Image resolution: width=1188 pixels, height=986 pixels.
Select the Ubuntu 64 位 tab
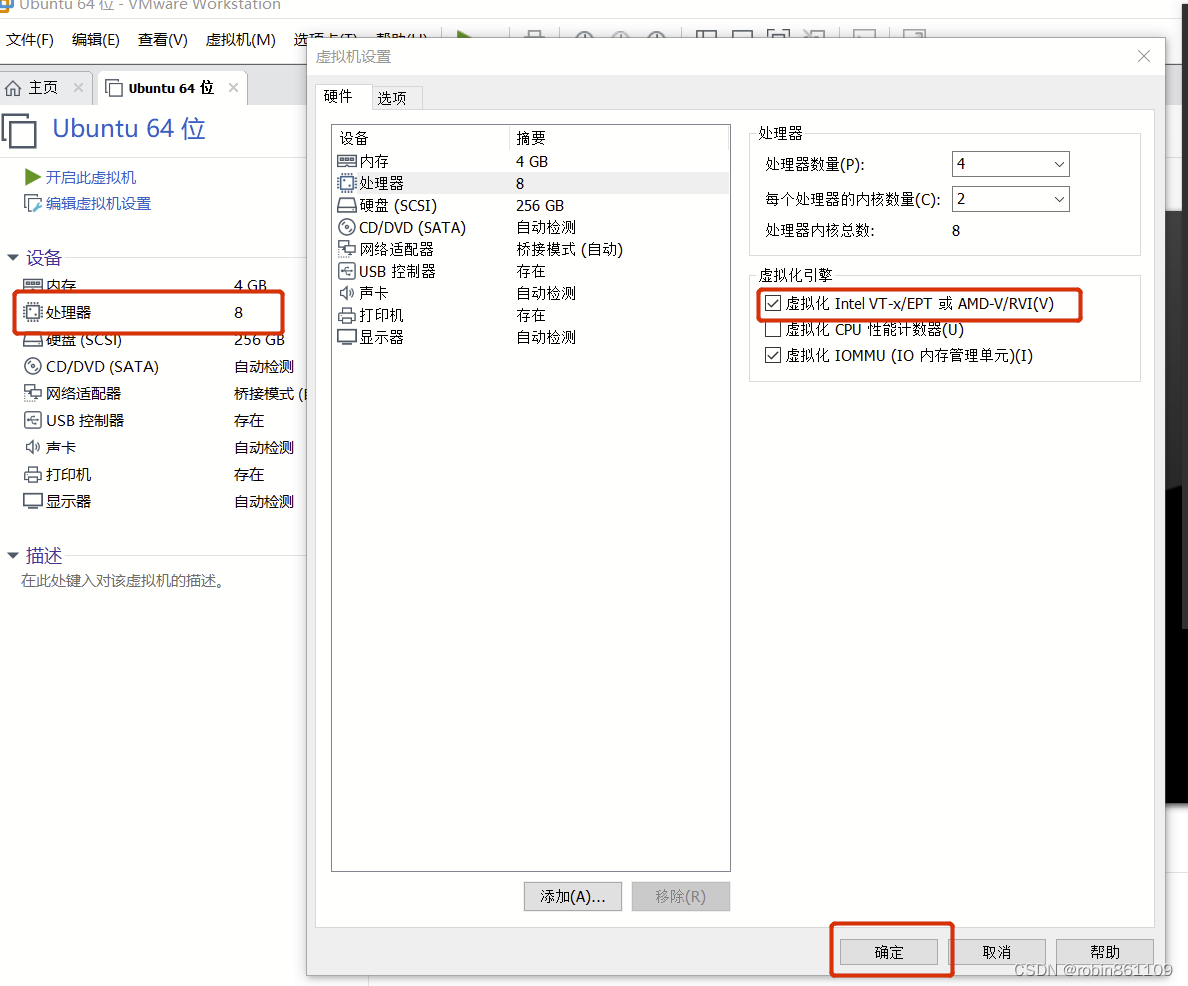(170, 87)
